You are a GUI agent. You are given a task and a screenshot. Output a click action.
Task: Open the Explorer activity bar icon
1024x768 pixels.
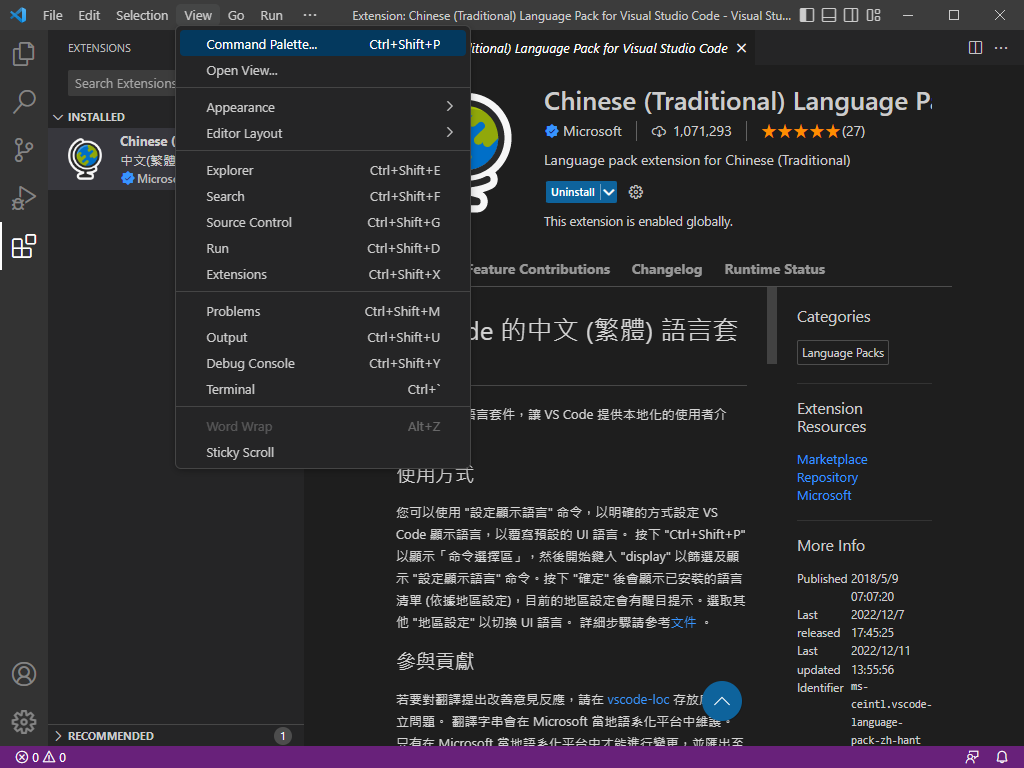[x=24, y=54]
